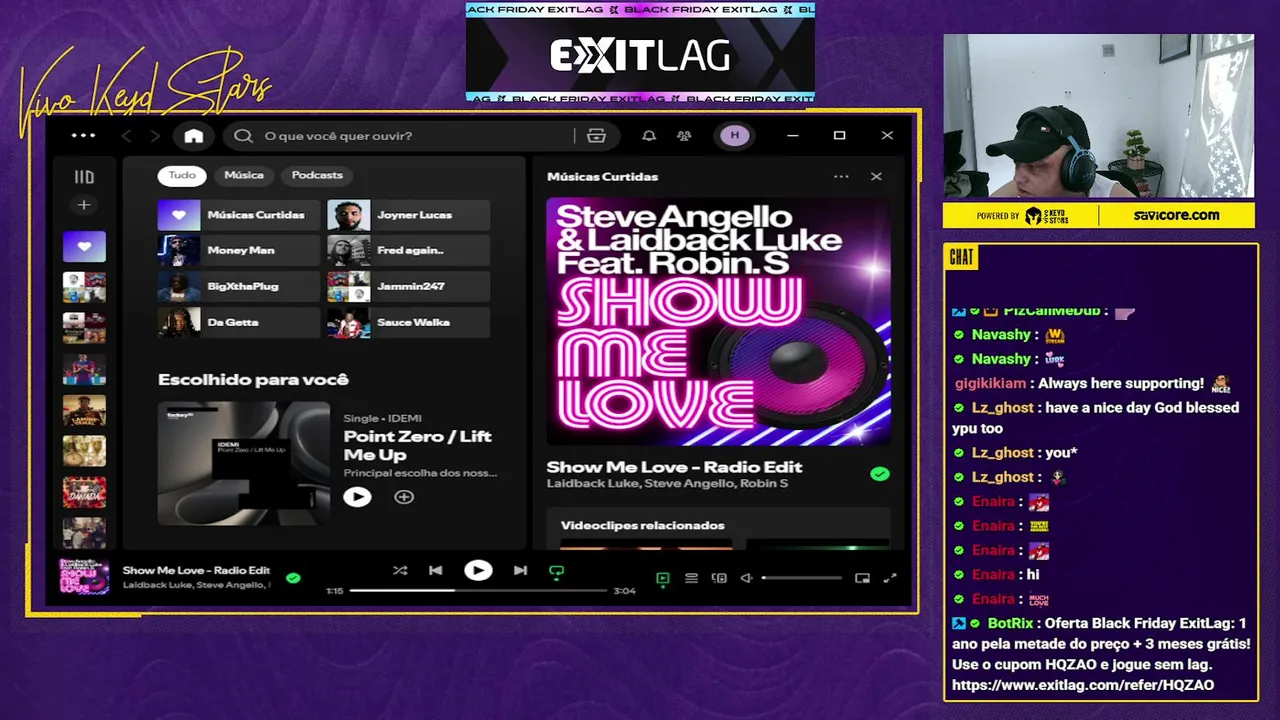Navigate back with the left arrow
The width and height of the screenshot is (1280, 720).
[x=126, y=136]
